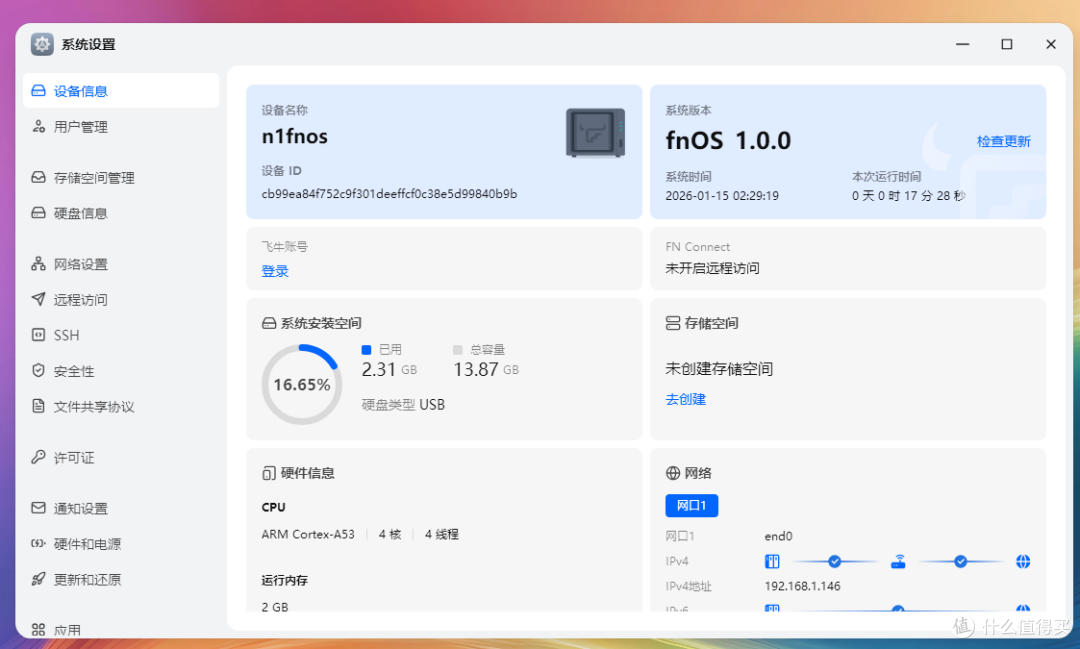1080x649 pixels.
Task: Click 登录 link under 飞牛账号
Action: point(275,271)
